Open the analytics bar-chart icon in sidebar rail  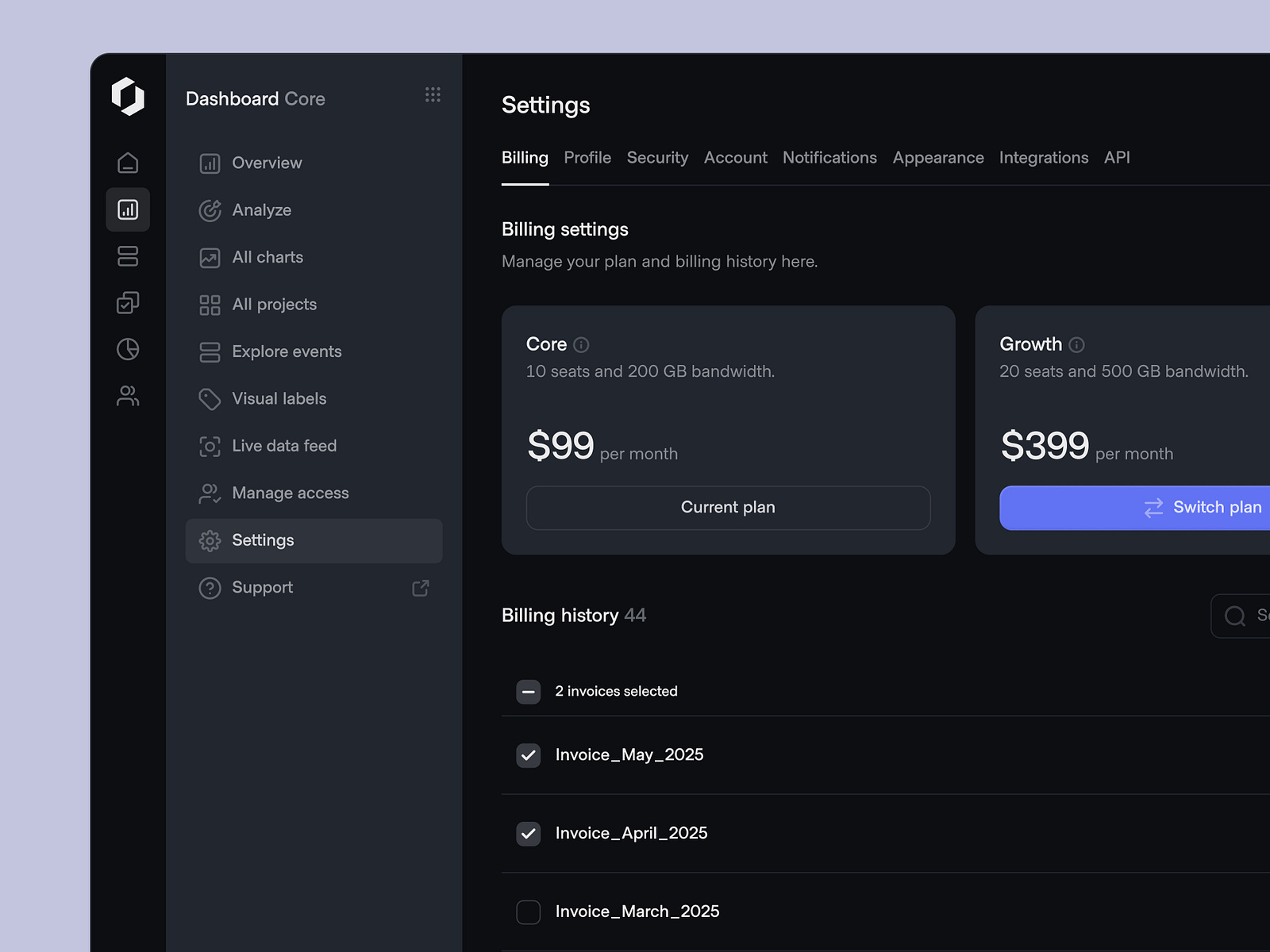coord(128,209)
